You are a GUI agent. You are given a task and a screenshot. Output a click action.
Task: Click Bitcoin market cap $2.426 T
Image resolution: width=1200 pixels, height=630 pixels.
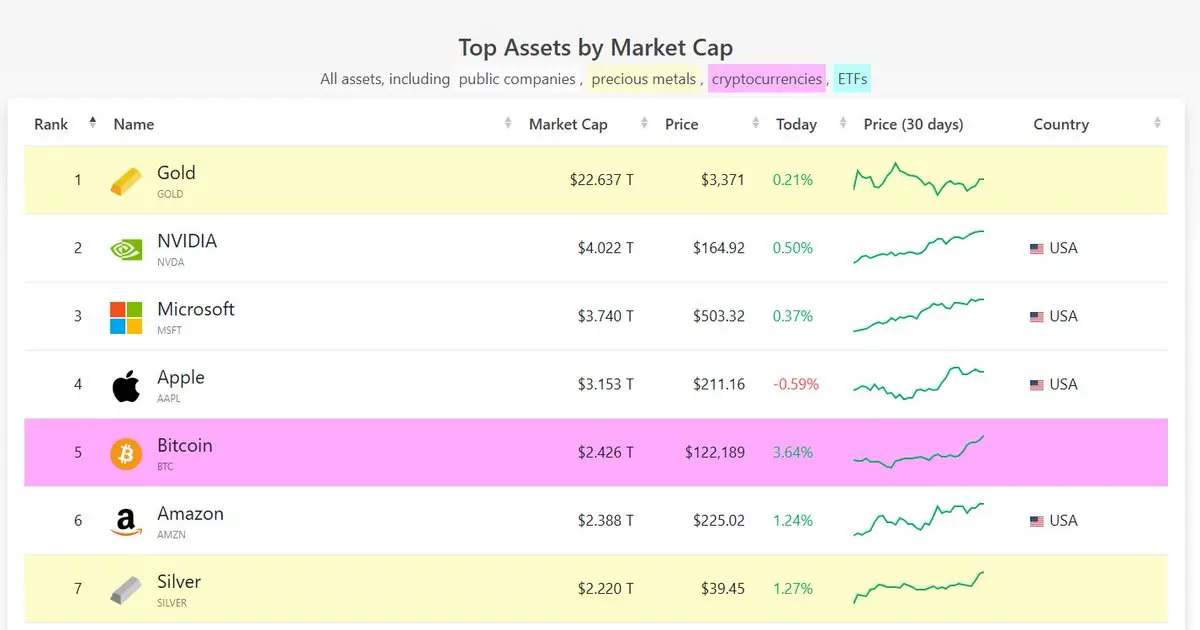point(606,452)
